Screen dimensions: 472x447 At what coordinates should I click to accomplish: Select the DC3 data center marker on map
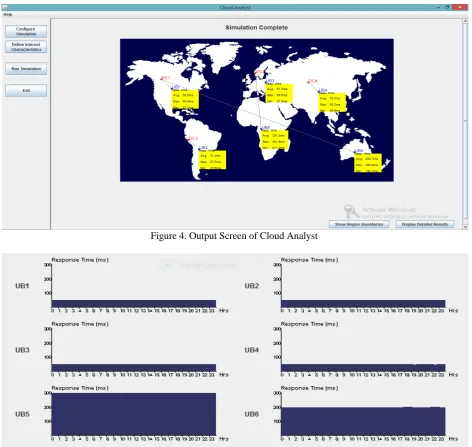259,72
